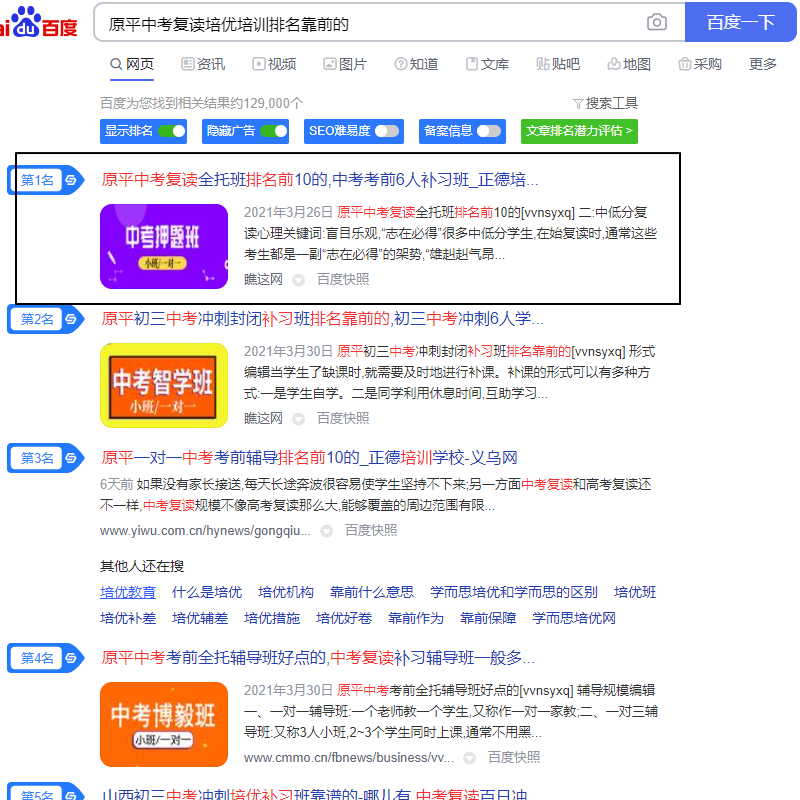800x800 pixels.
Task: Open the result titled 原平中考复读全托班排名前10的
Action: pyautogui.click(x=319, y=180)
